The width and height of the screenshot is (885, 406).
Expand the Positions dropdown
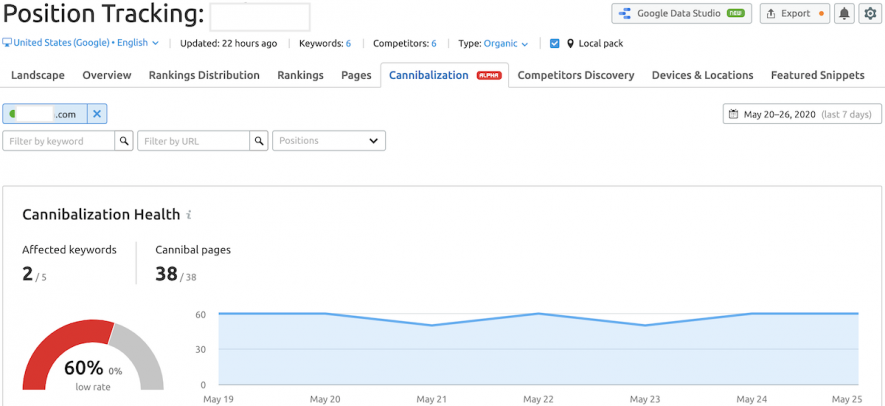click(x=329, y=141)
